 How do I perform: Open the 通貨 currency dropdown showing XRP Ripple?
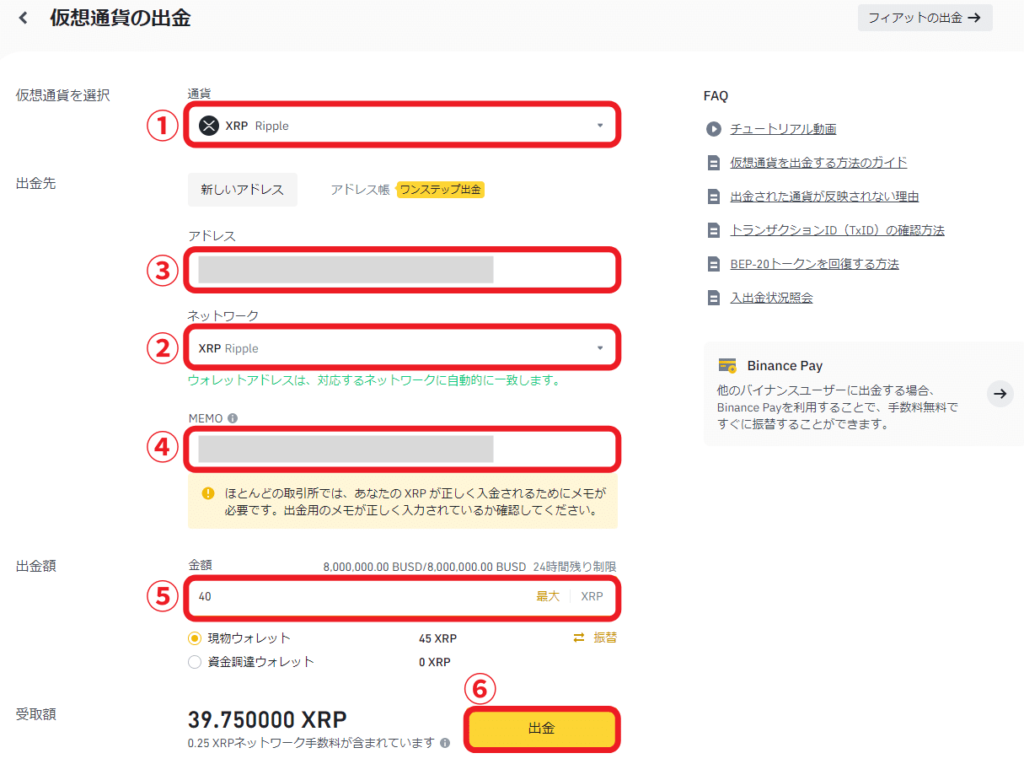point(402,125)
